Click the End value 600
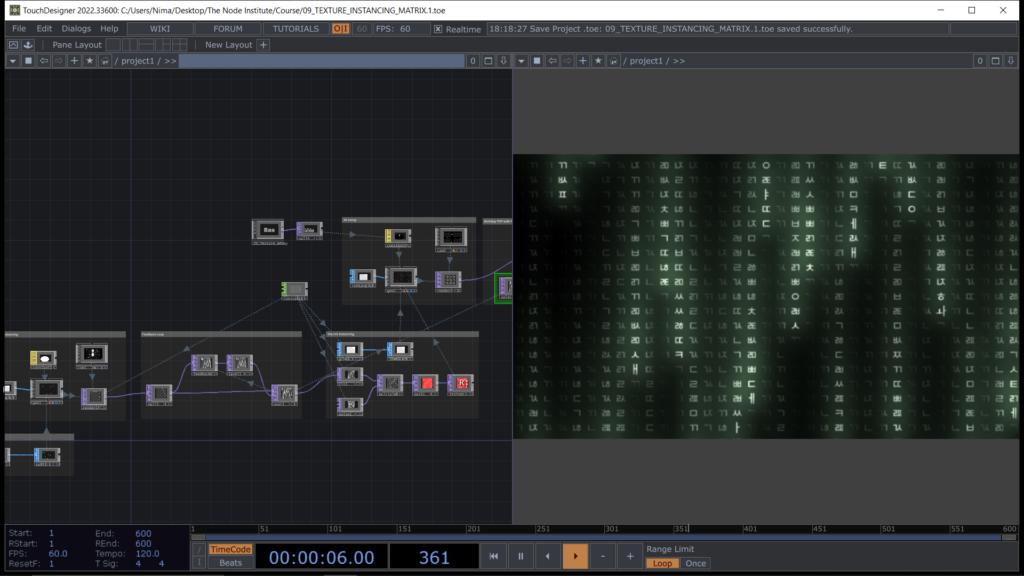 click(143, 533)
